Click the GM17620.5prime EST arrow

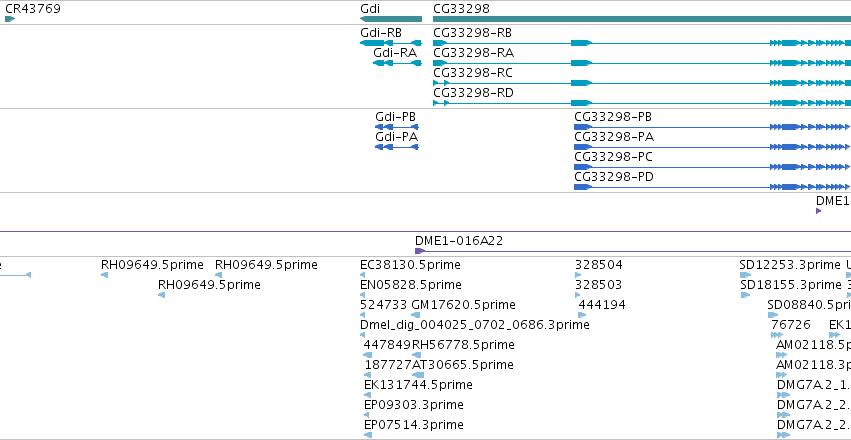click(416, 315)
